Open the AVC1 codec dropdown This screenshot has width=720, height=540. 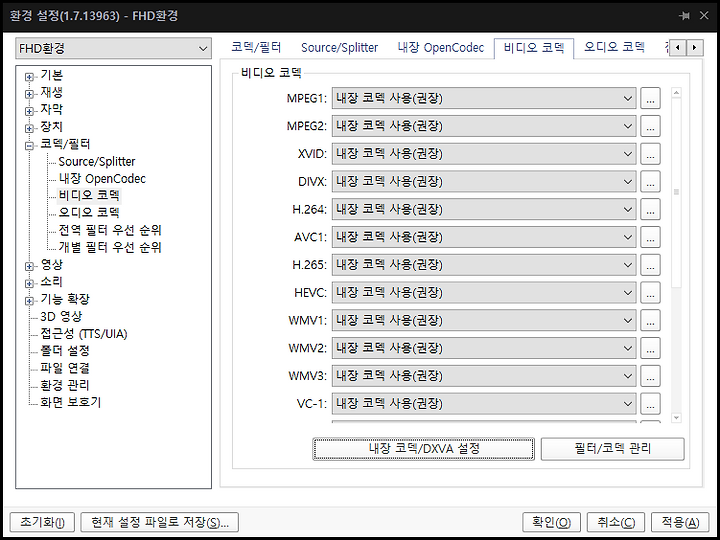point(484,237)
